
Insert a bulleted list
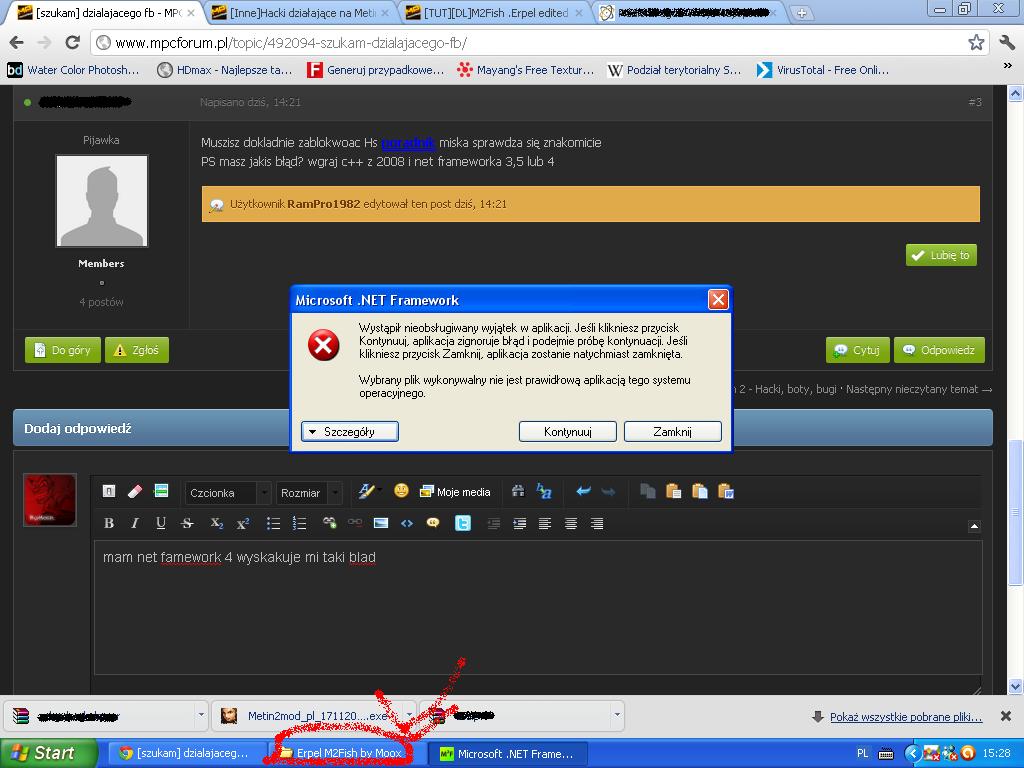coord(273,523)
